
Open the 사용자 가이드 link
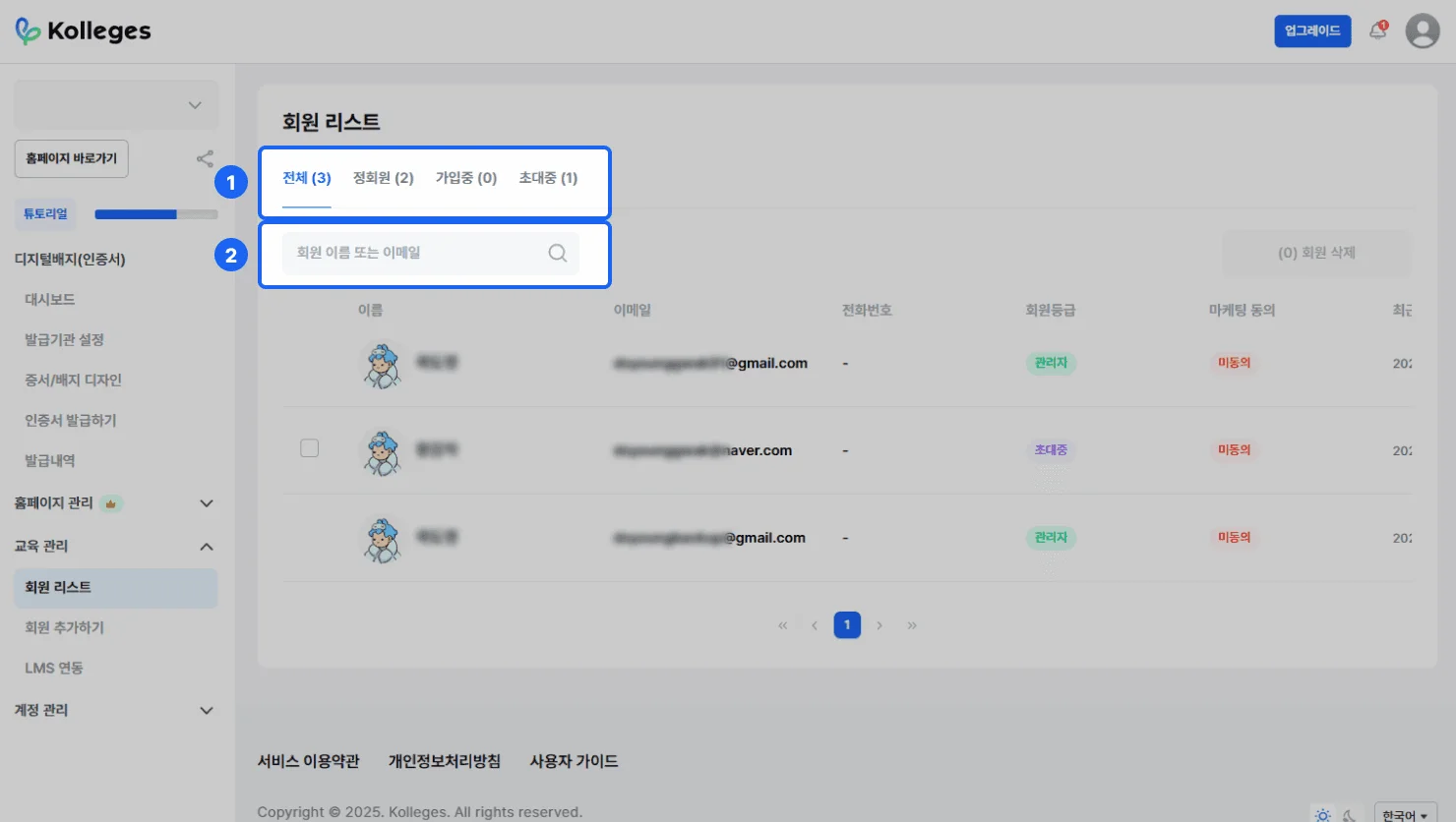click(x=575, y=762)
